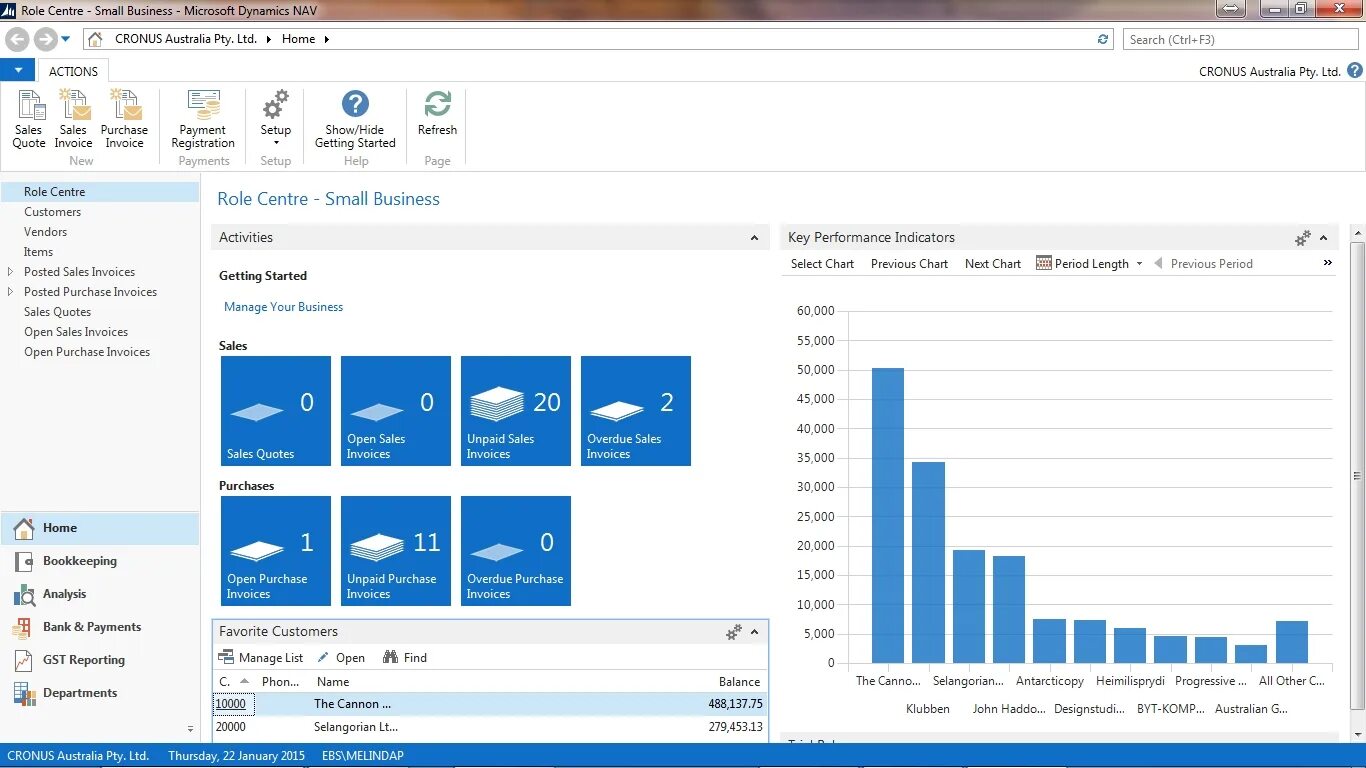The height and width of the screenshot is (768, 1366).
Task: Open the Overdue Purchase Invoices tile
Action: [x=515, y=551]
